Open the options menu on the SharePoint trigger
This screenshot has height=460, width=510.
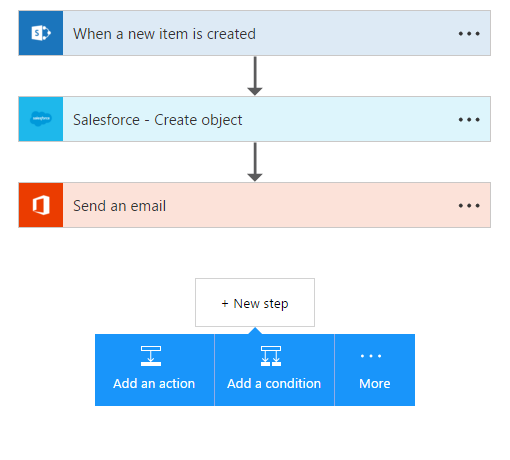(469, 33)
